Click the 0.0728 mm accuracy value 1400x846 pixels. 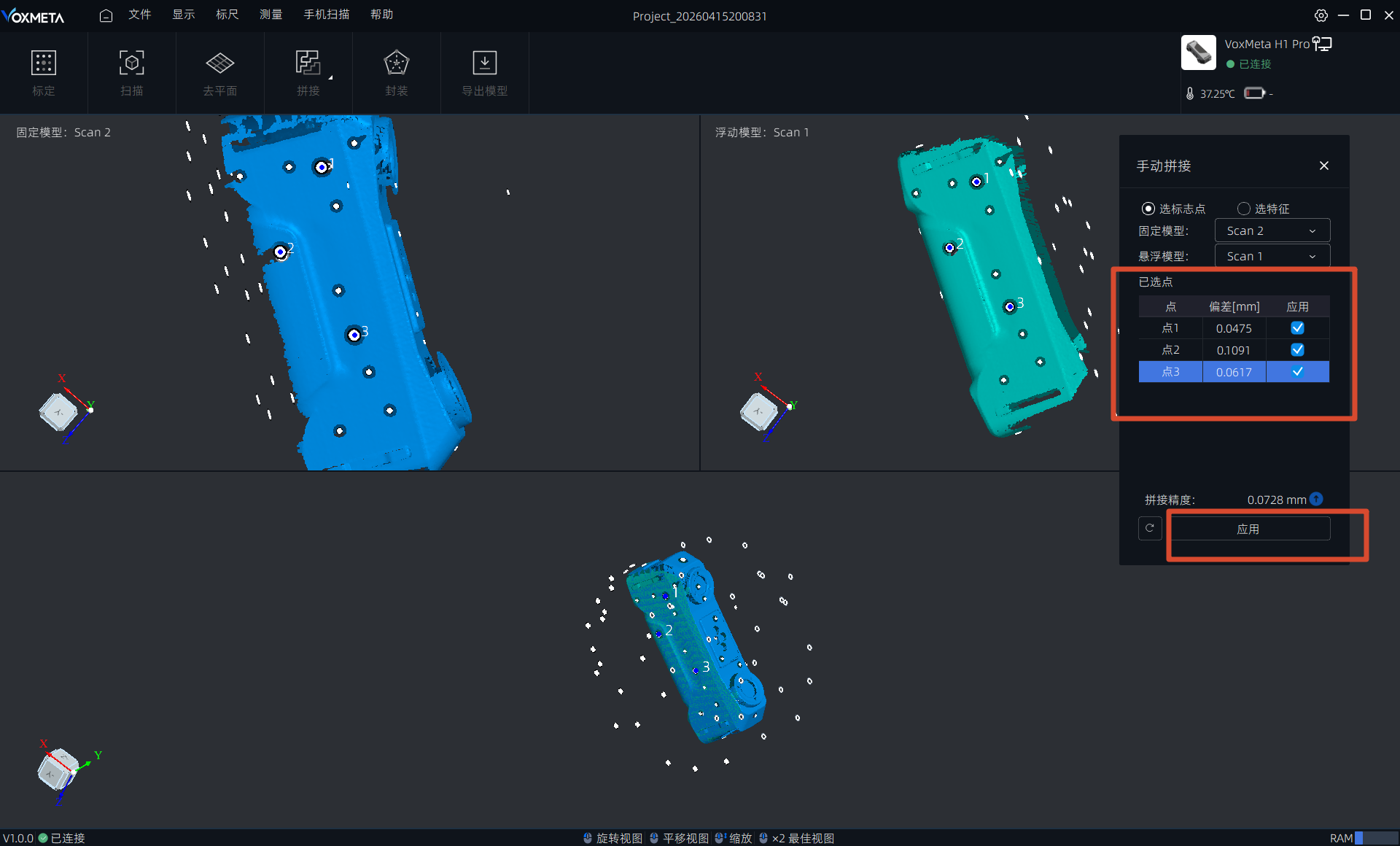pos(1277,500)
